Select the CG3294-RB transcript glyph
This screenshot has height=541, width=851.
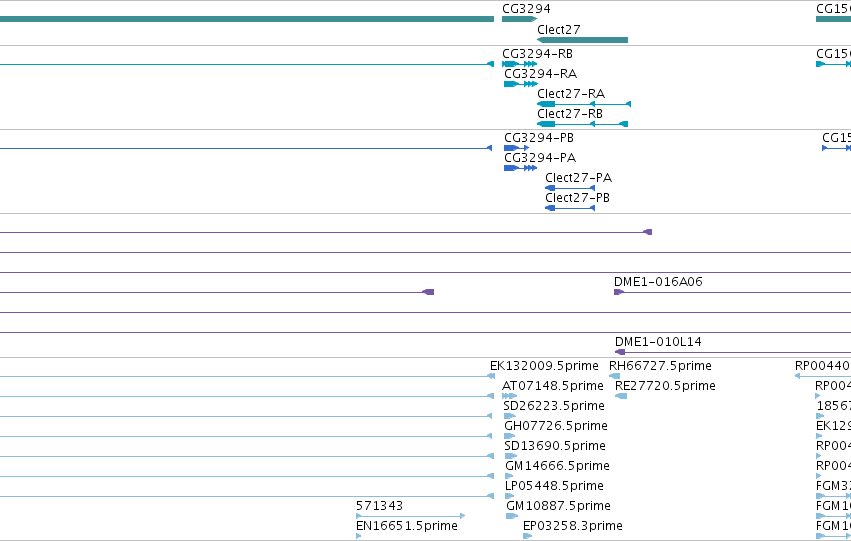[519, 64]
